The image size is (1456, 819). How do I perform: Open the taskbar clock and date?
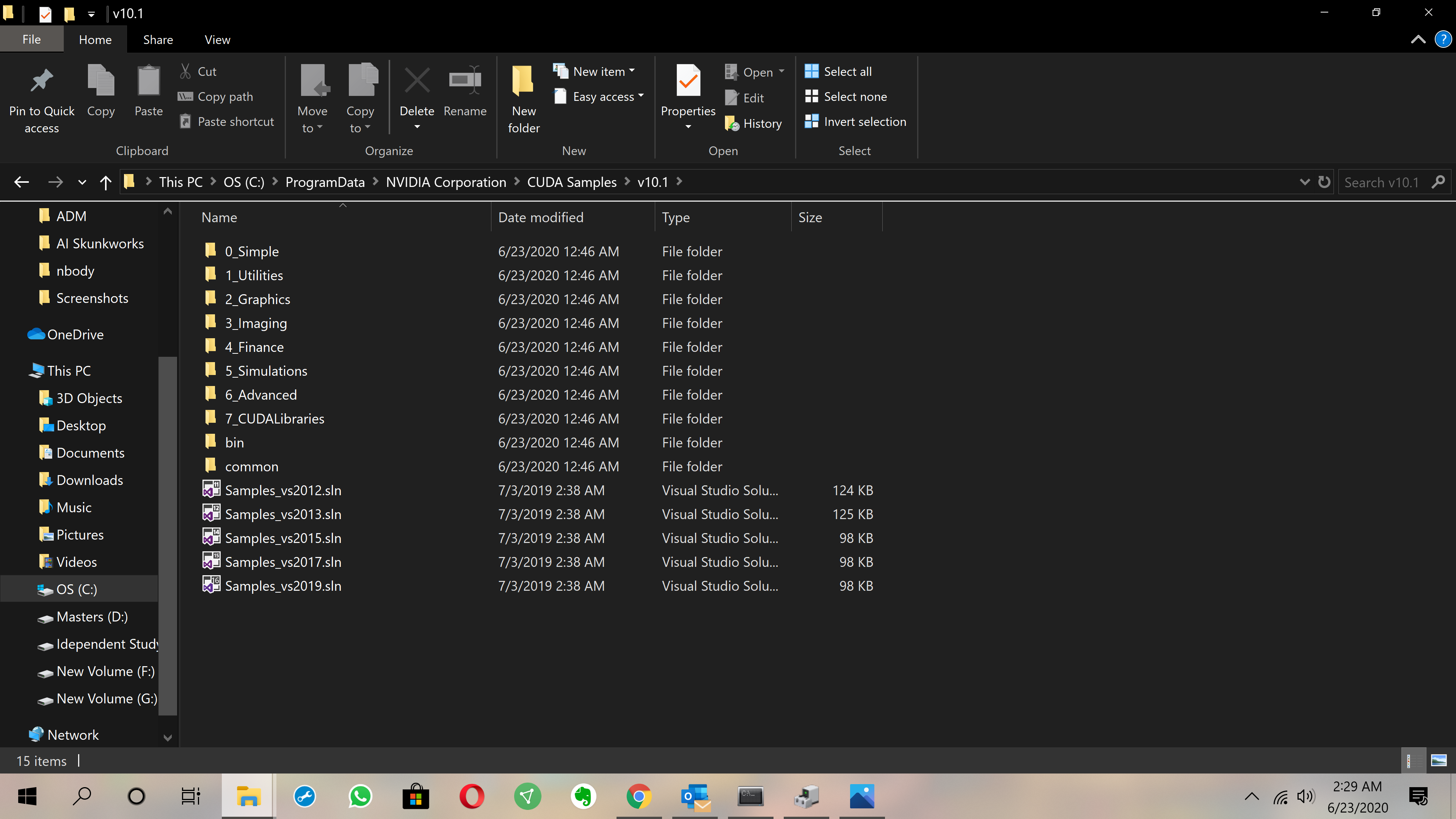[1357, 796]
